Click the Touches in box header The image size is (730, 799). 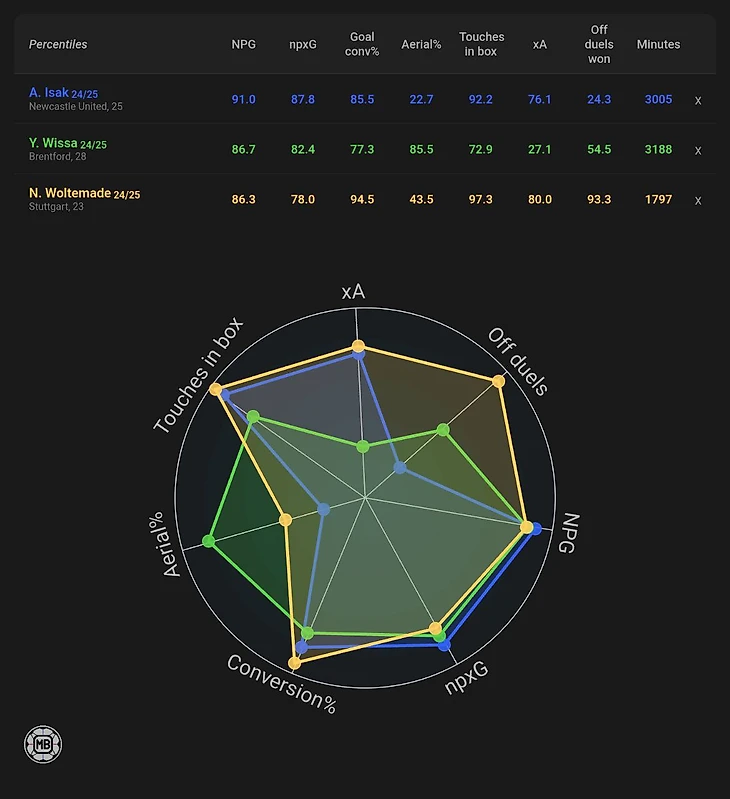click(481, 44)
